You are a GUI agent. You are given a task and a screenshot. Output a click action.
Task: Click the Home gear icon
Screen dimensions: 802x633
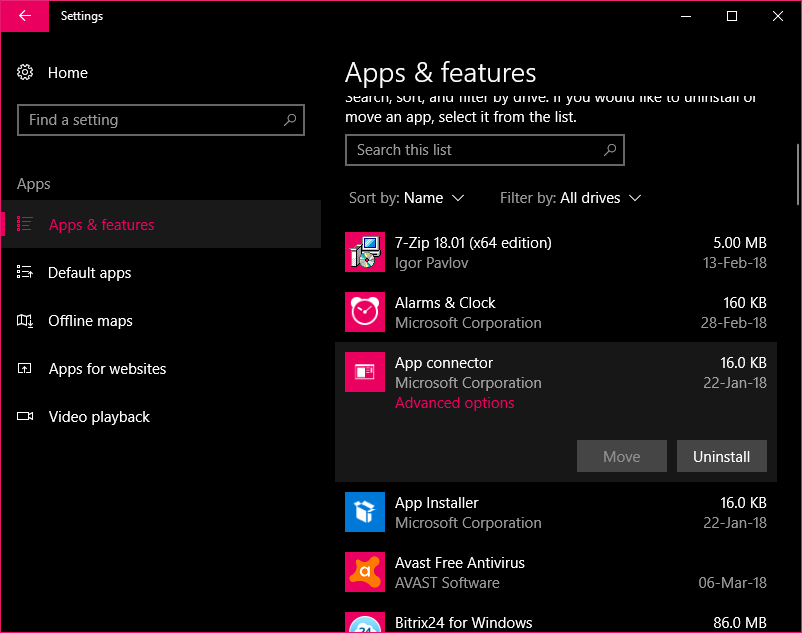click(x=25, y=72)
